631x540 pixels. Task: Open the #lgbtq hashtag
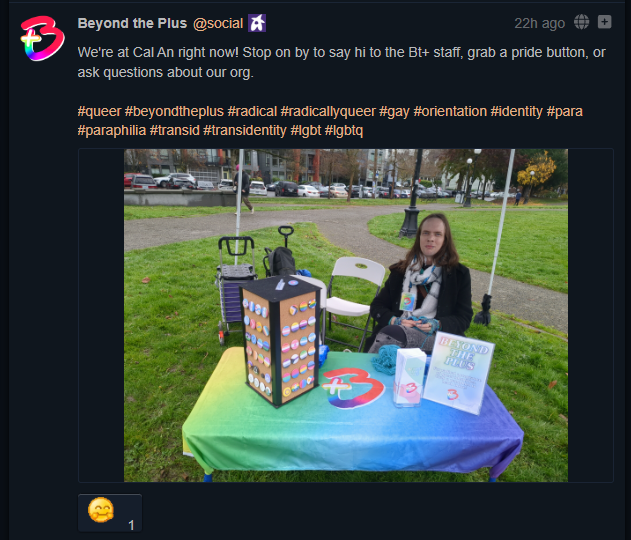click(x=344, y=130)
